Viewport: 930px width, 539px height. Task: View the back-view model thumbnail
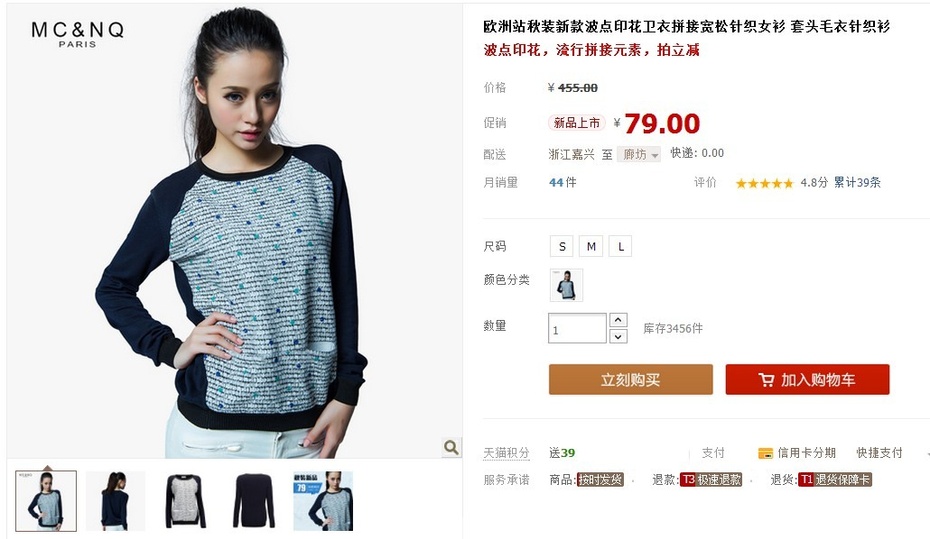point(116,501)
